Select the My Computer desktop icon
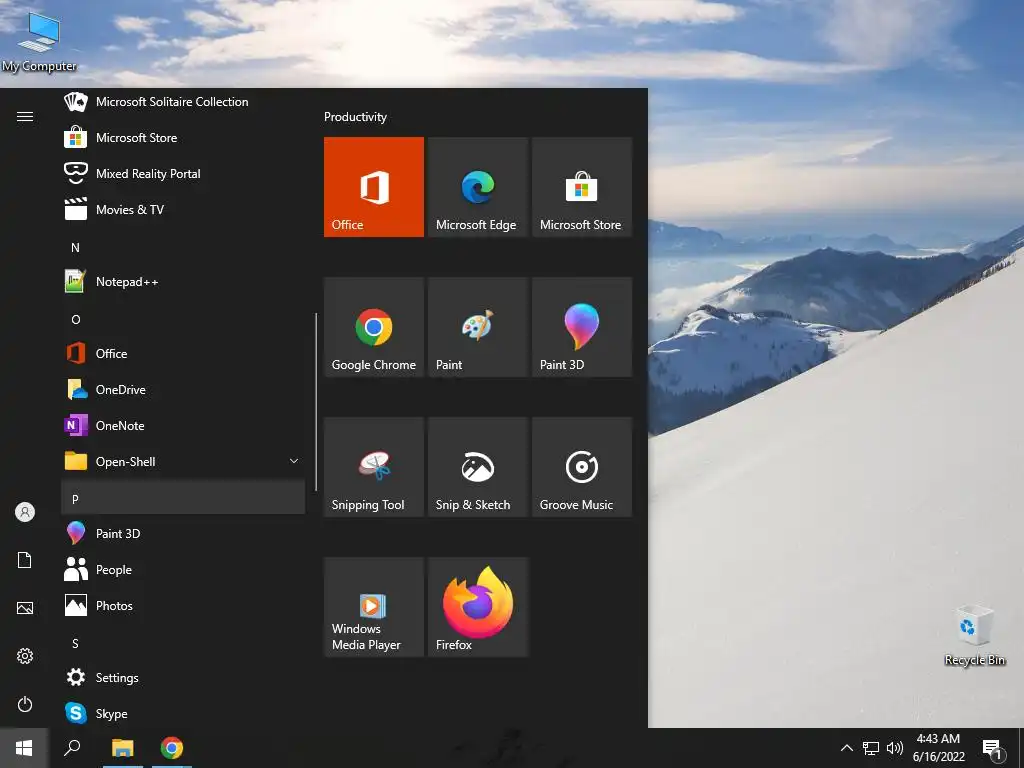1024x768 pixels. (x=39, y=40)
